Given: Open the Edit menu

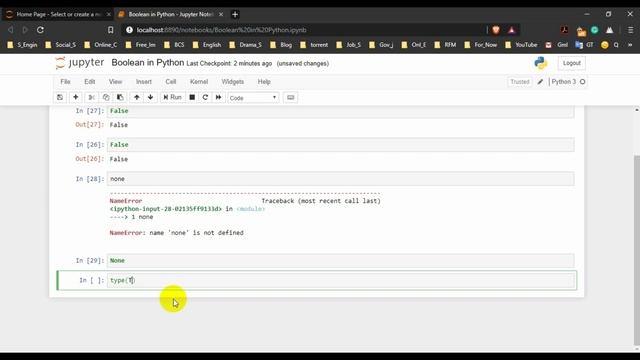Looking at the screenshot, I should [x=90, y=82].
